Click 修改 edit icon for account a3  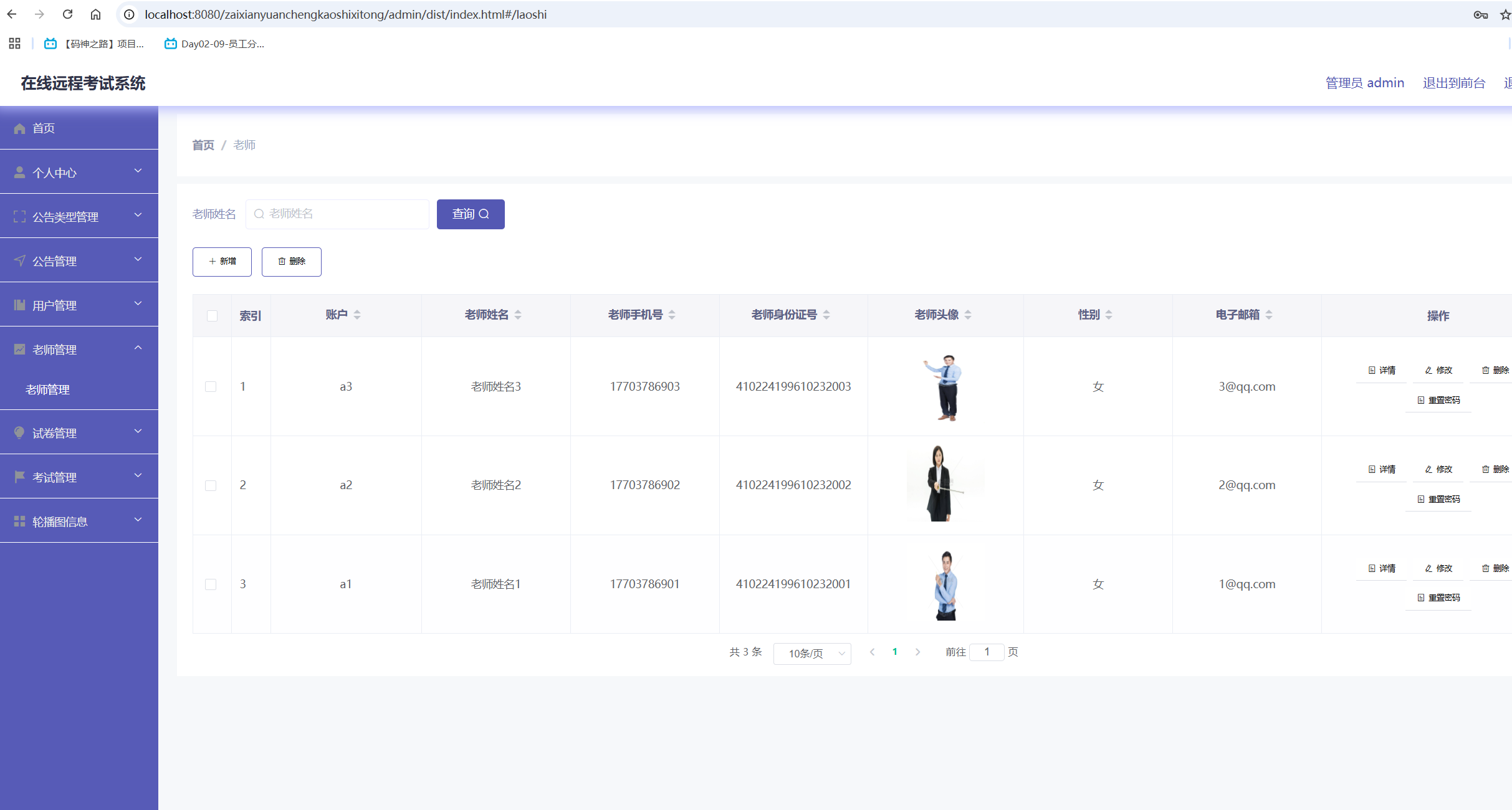coord(1438,370)
